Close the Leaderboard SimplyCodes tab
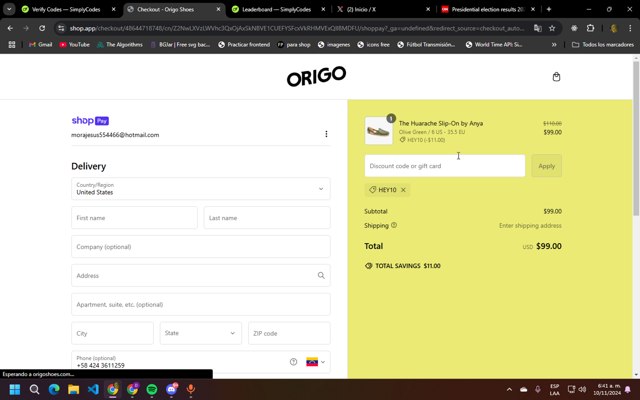The width and height of the screenshot is (640, 400). pos(323,9)
